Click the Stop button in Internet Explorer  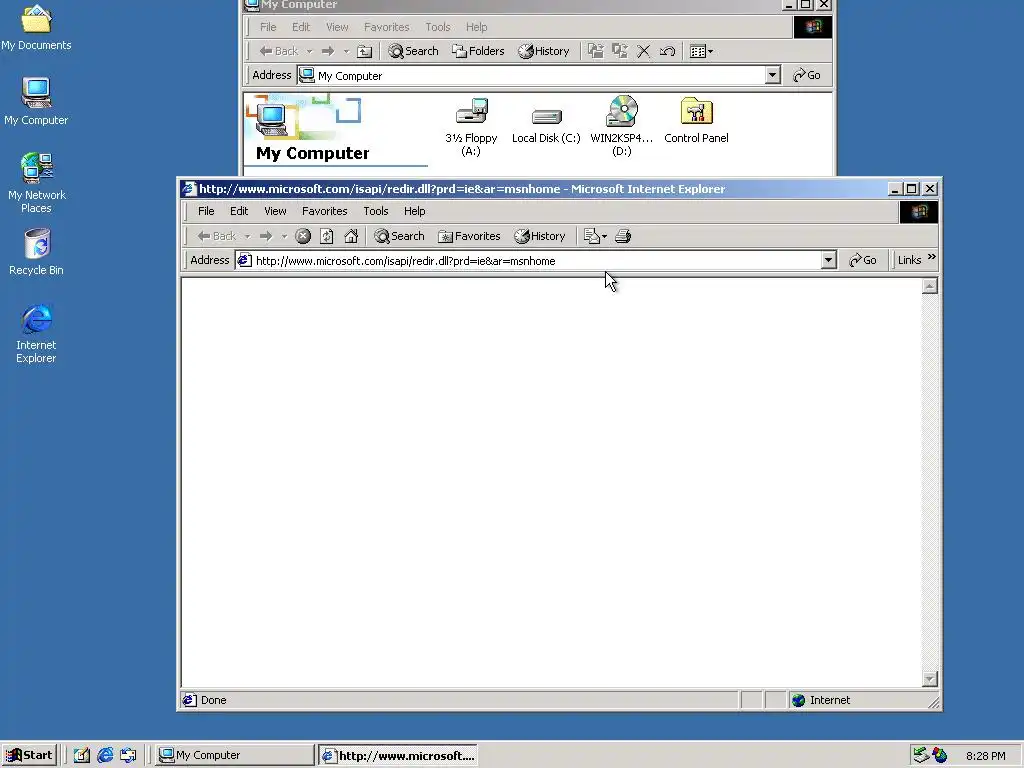[303, 236]
